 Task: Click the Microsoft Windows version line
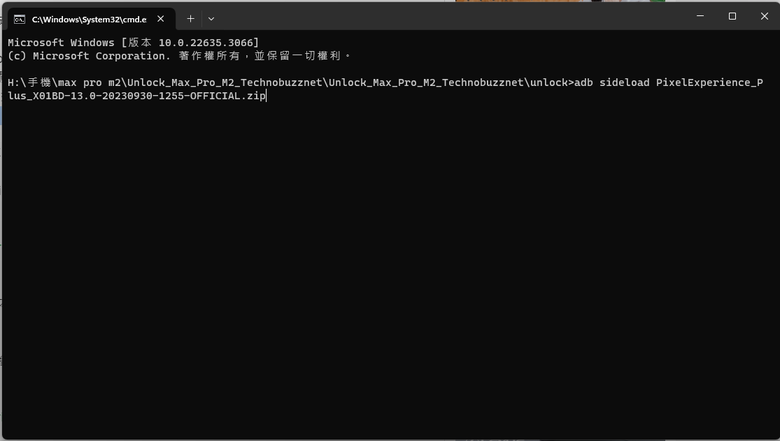[133, 43]
